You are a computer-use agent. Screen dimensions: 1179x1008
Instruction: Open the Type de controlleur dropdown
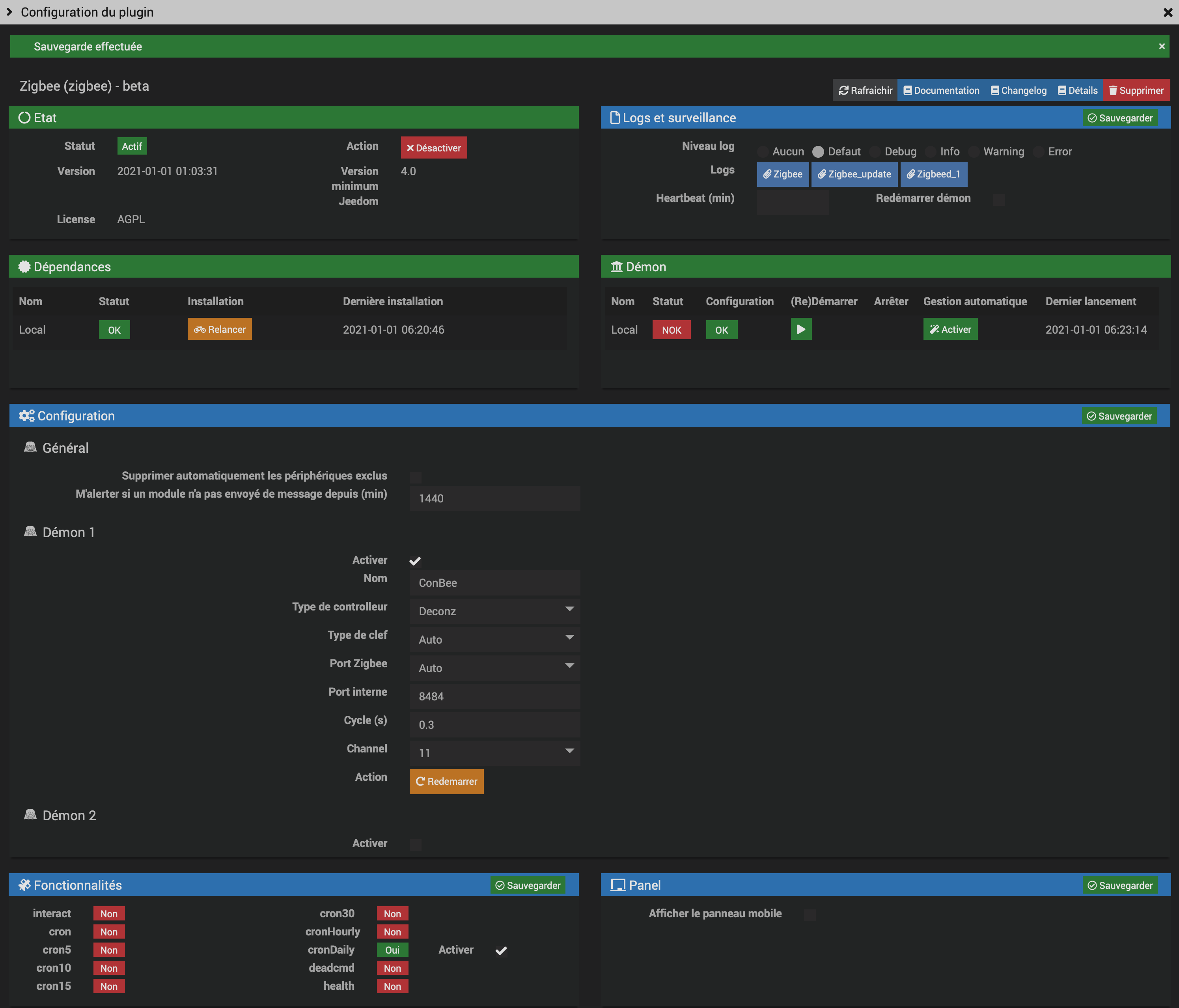click(x=494, y=611)
